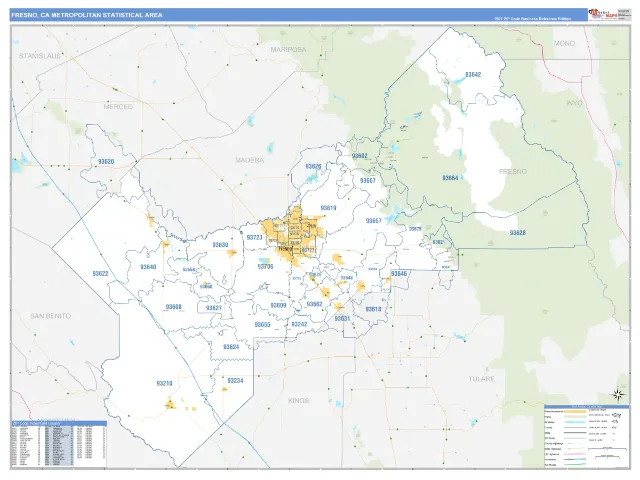Image resolution: width=640 pixels, height=480 pixels.
Task: Click ZIP code 93723
Action: [x=254, y=237]
